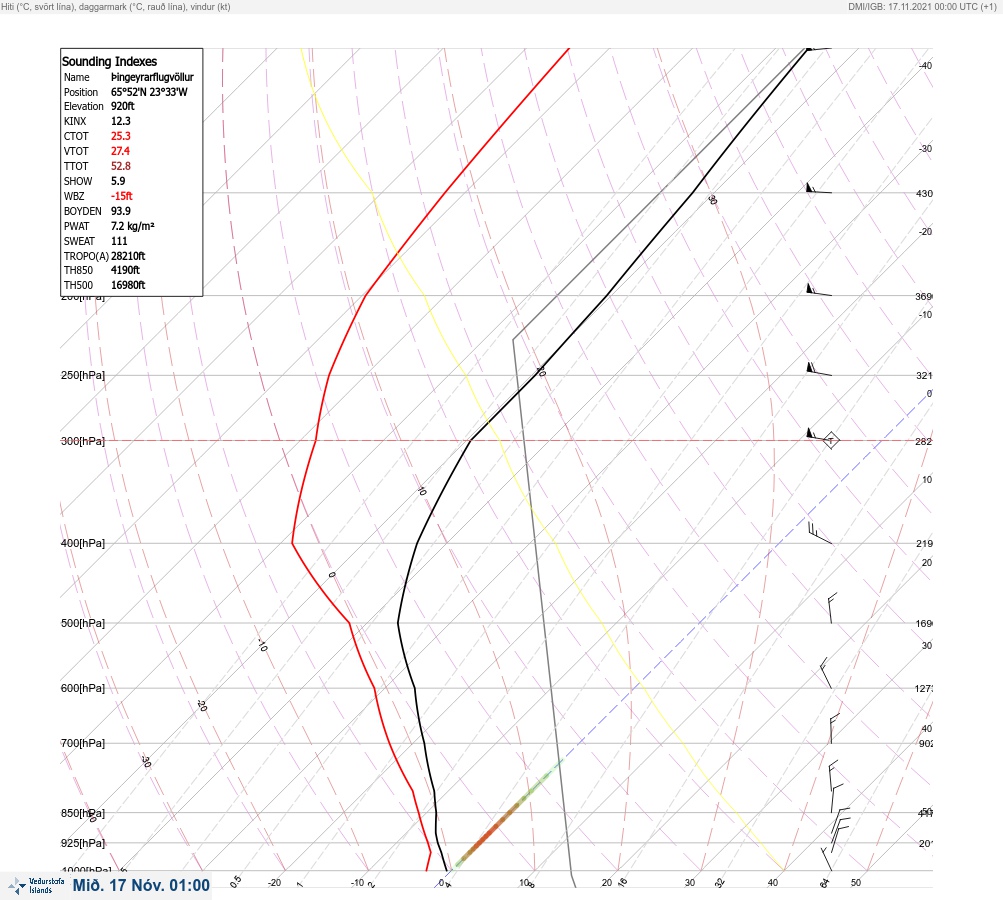1003x900 pixels.
Task: Click the 600[hPa] pressure label
Action: [83, 688]
